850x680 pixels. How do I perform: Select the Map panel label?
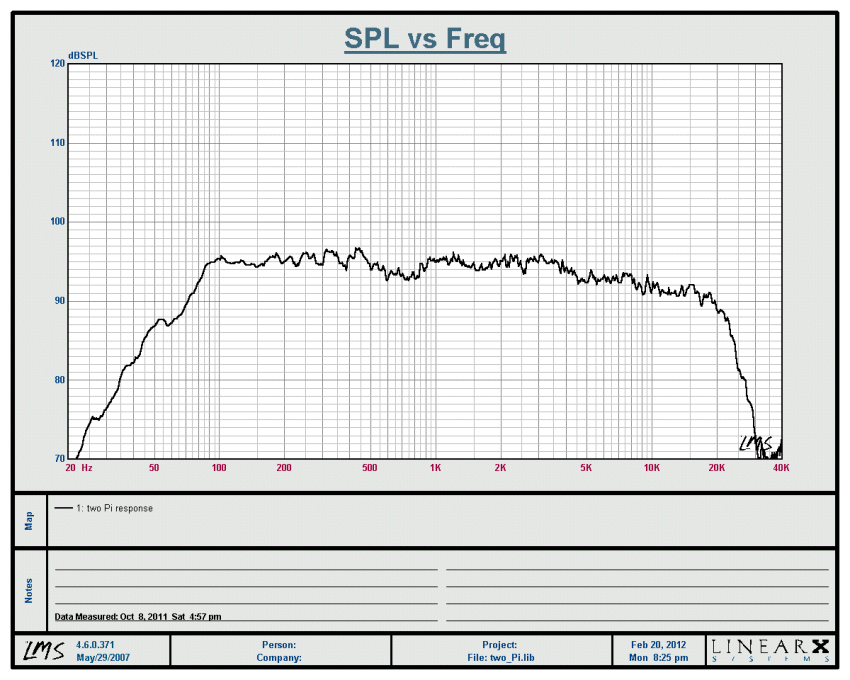click(x=28, y=520)
